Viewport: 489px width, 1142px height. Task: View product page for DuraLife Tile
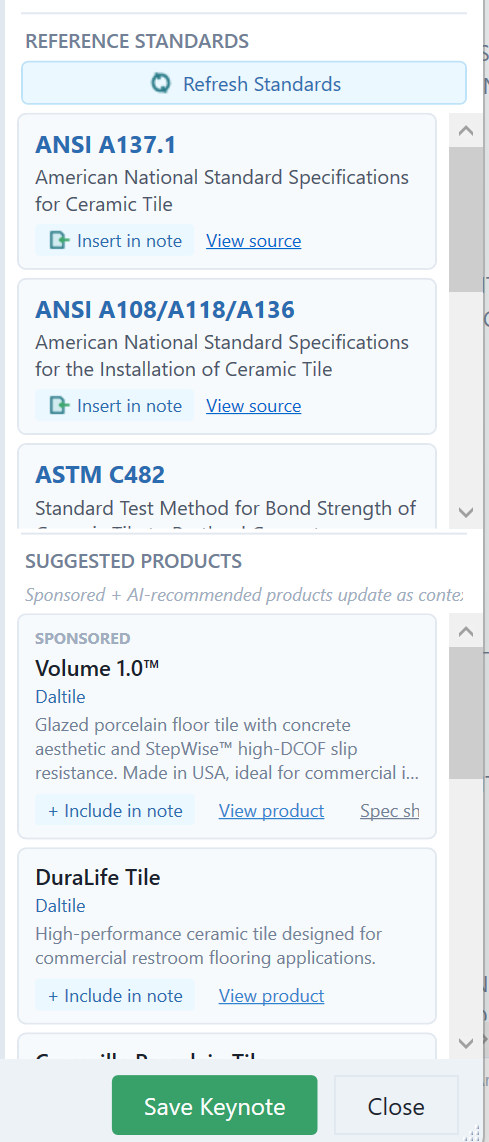click(x=271, y=996)
